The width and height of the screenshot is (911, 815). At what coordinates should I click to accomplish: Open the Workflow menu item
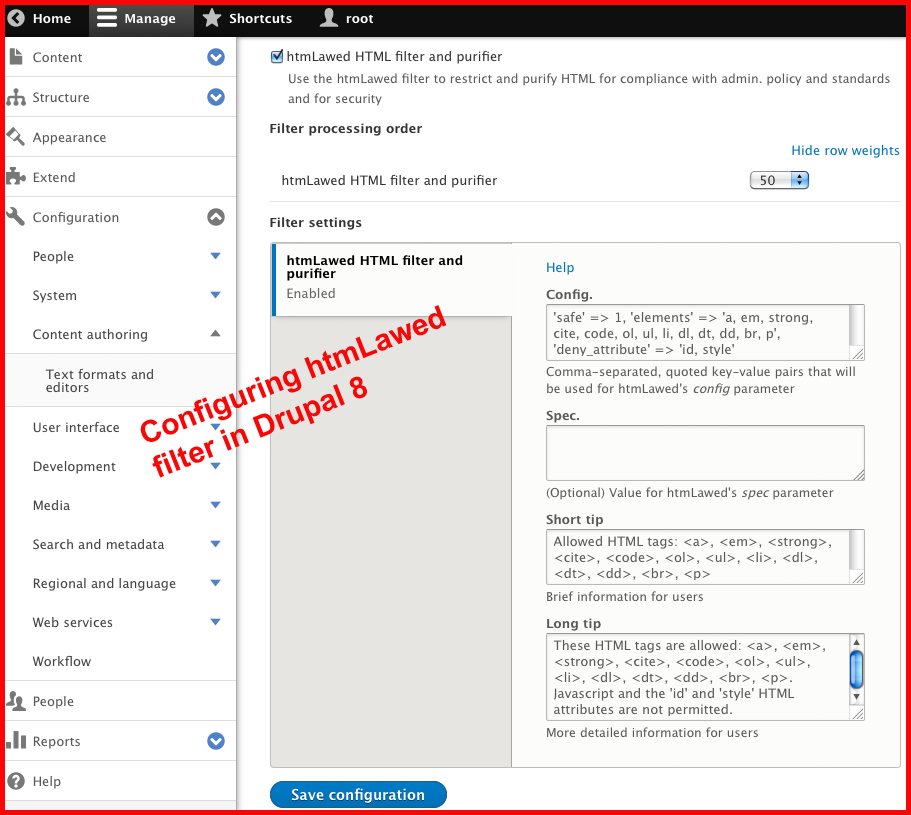coord(62,661)
